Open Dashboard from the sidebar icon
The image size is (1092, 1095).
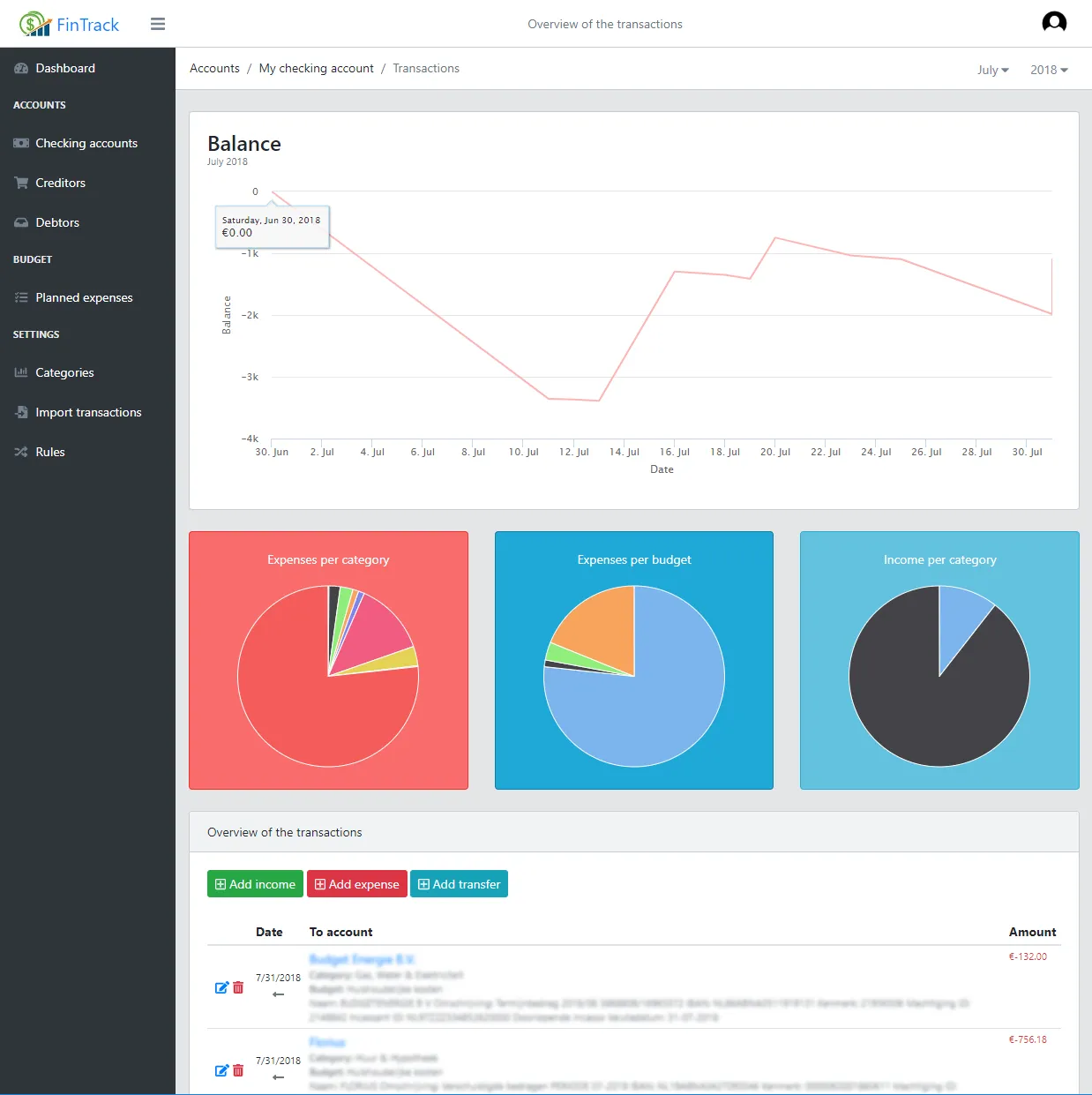coord(21,68)
